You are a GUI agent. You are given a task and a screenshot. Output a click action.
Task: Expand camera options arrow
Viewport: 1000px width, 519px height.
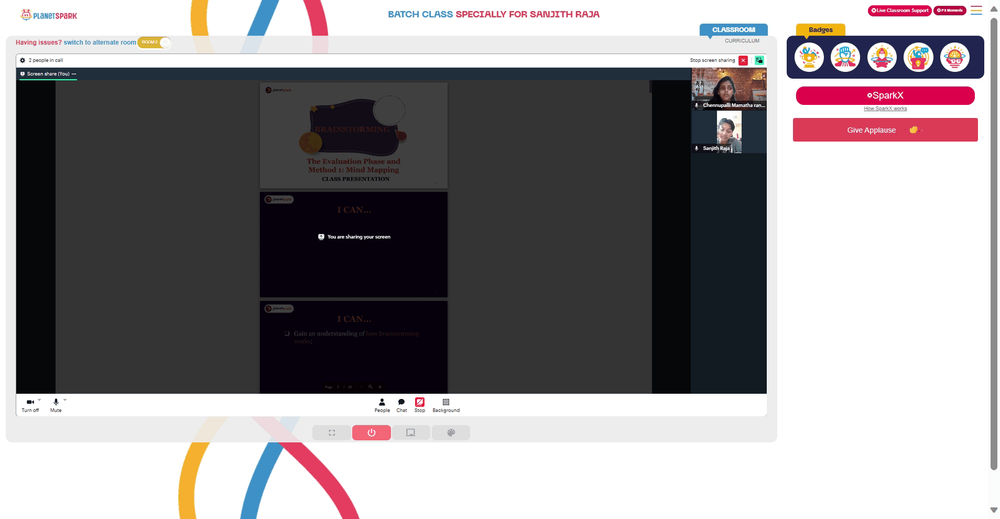[x=40, y=400]
